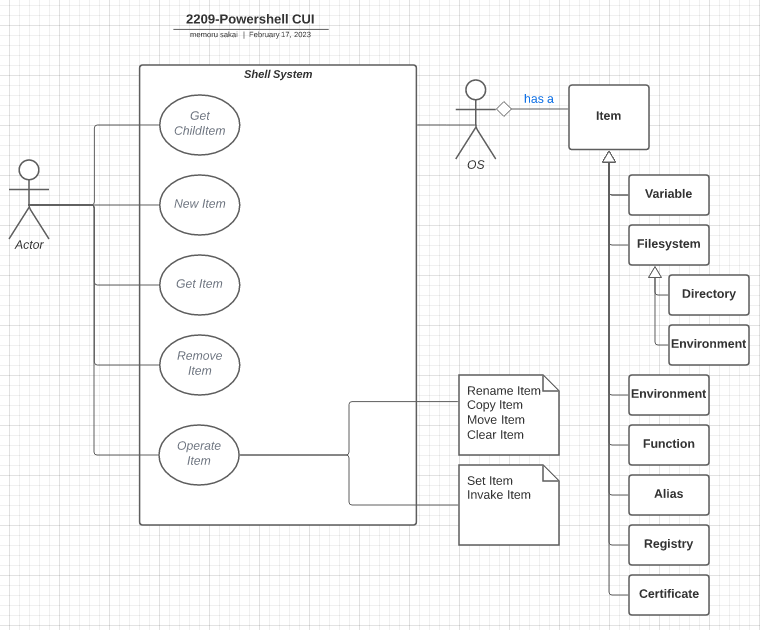Click the Variable class box
The height and width of the screenshot is (630, 760).
(669, 195)
